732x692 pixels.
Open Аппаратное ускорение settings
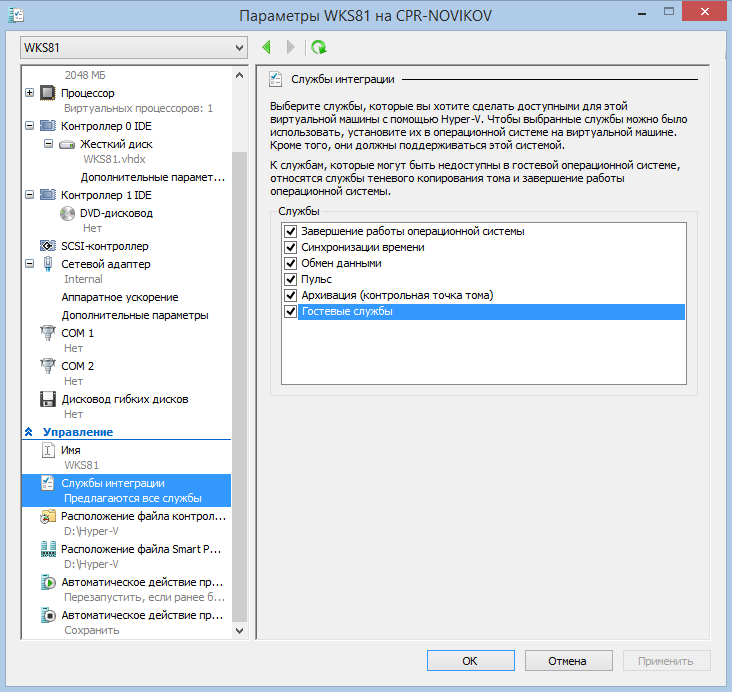point(119,297)
